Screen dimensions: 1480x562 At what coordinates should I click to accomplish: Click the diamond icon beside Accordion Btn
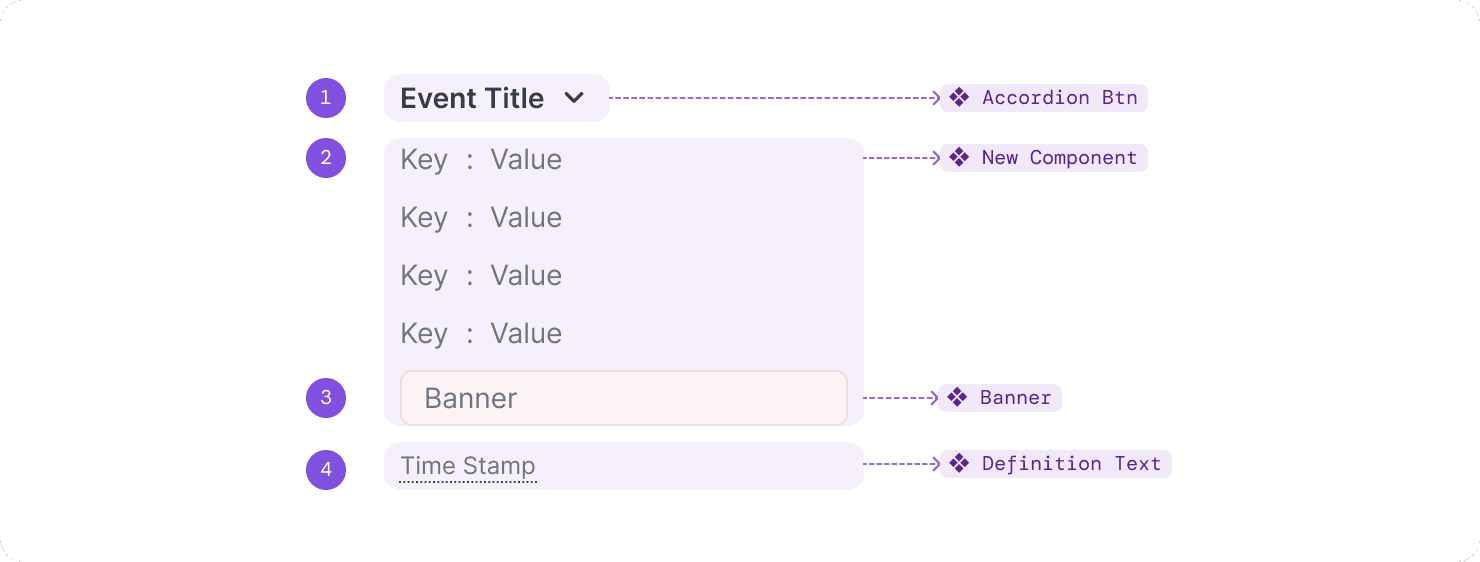(x=959, y=98)
